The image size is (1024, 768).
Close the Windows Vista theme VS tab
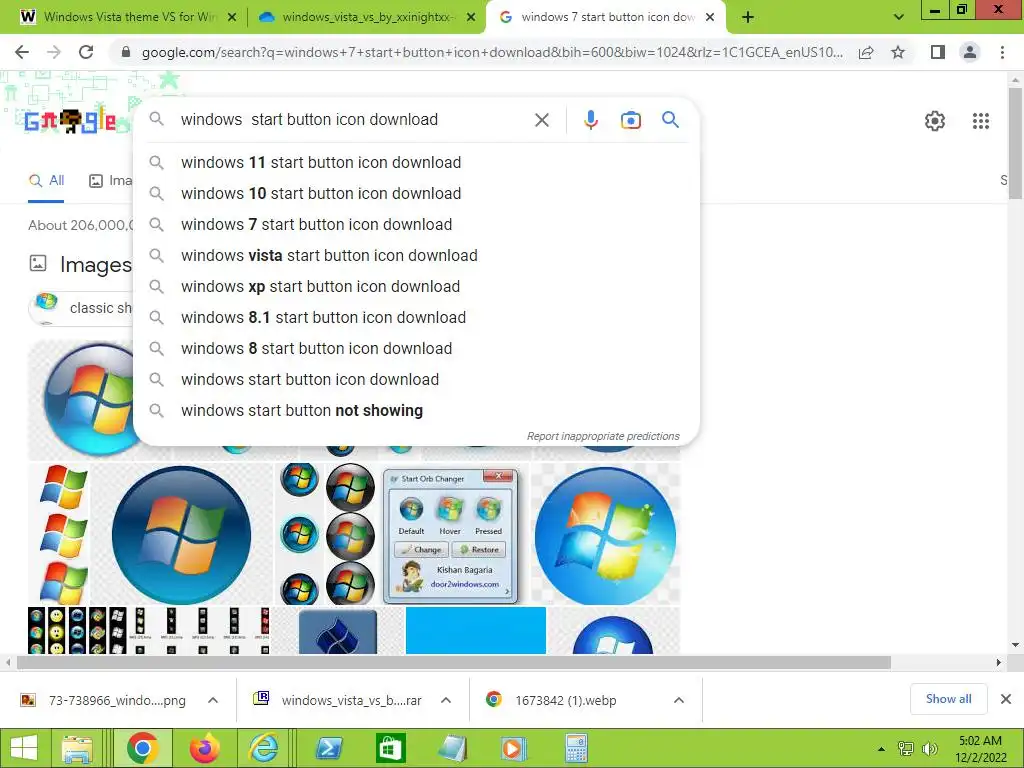[232, 18]
